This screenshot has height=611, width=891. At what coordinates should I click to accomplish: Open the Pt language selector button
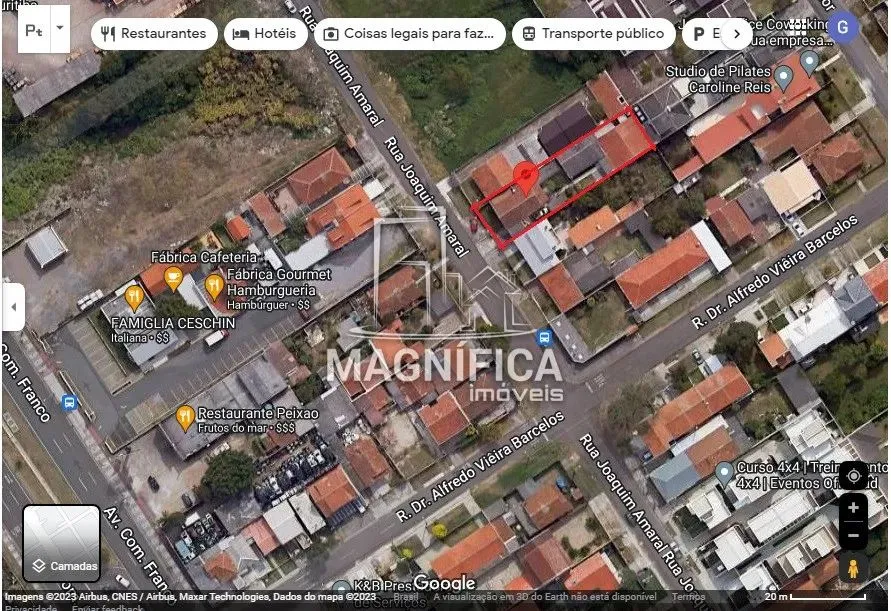[34, 30]
